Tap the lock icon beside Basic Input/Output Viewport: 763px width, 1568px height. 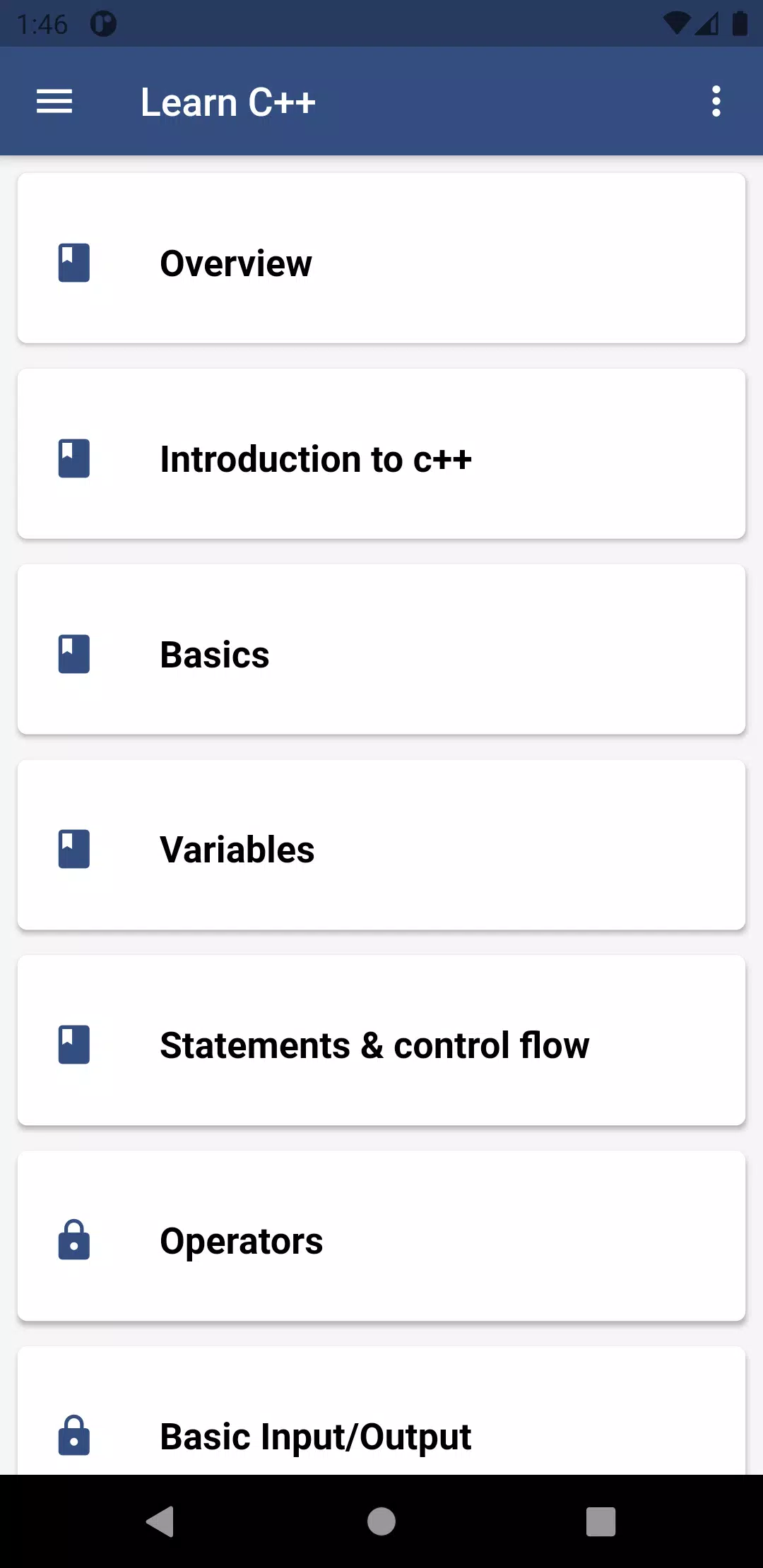[x=74, y=1435]
